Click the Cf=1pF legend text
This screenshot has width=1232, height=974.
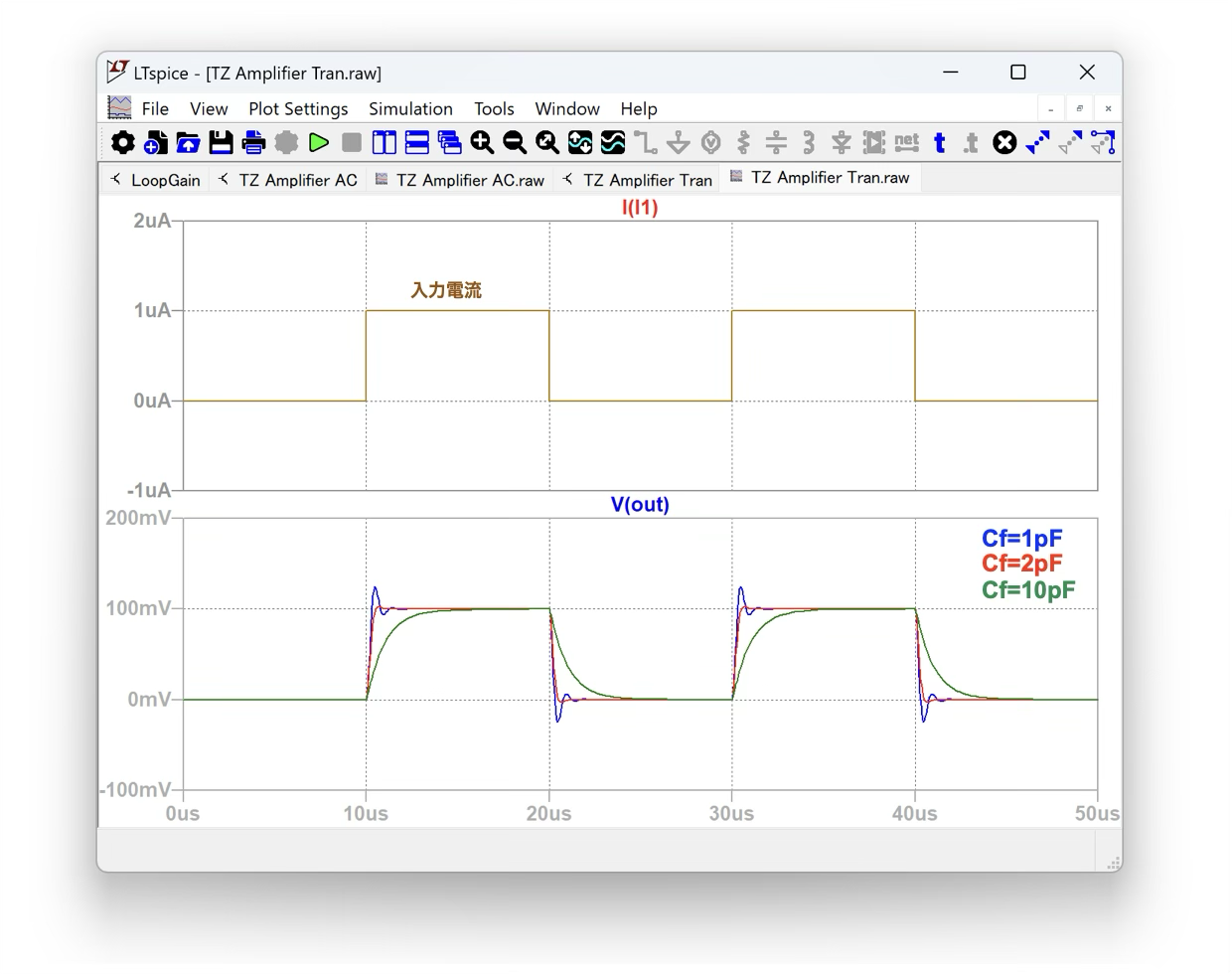(1022, 539)
